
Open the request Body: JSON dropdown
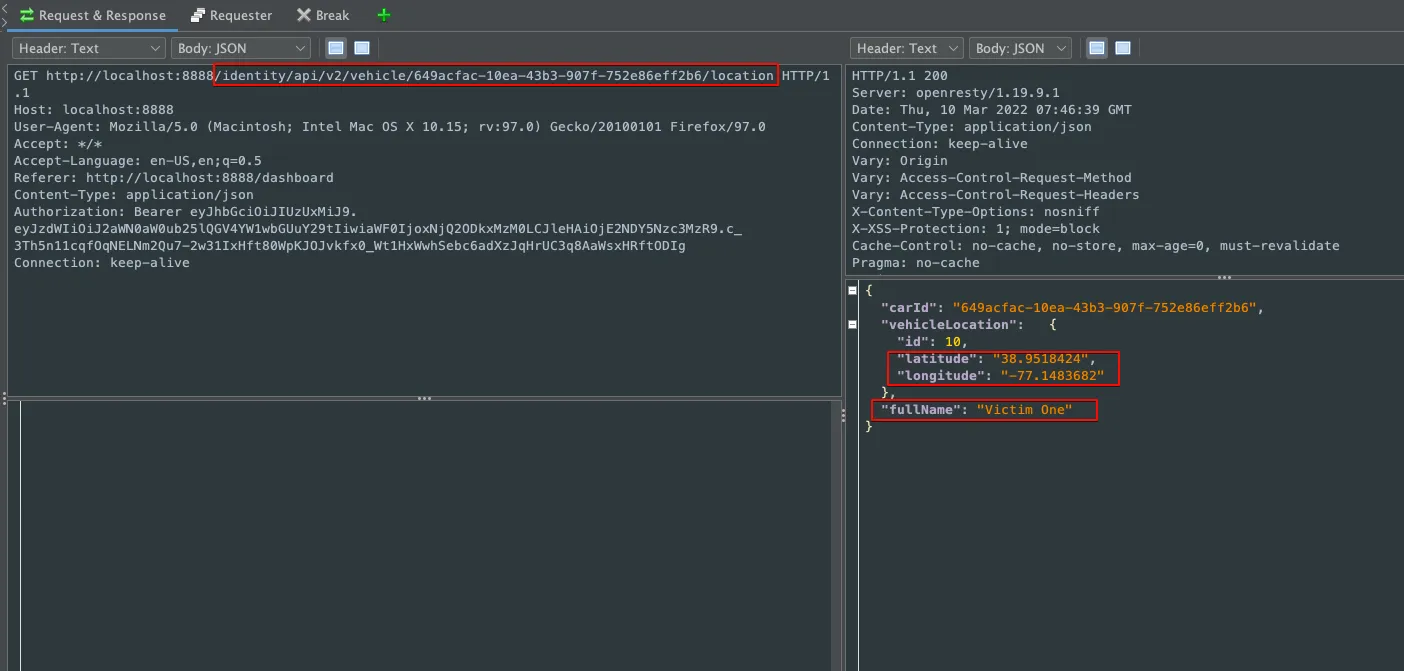click(x=242, y=48)
